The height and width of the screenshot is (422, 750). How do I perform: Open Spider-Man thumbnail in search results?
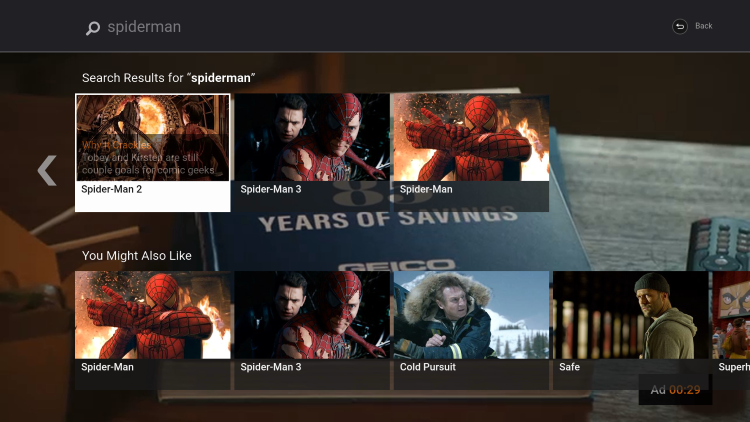click(x=471, y=152)
